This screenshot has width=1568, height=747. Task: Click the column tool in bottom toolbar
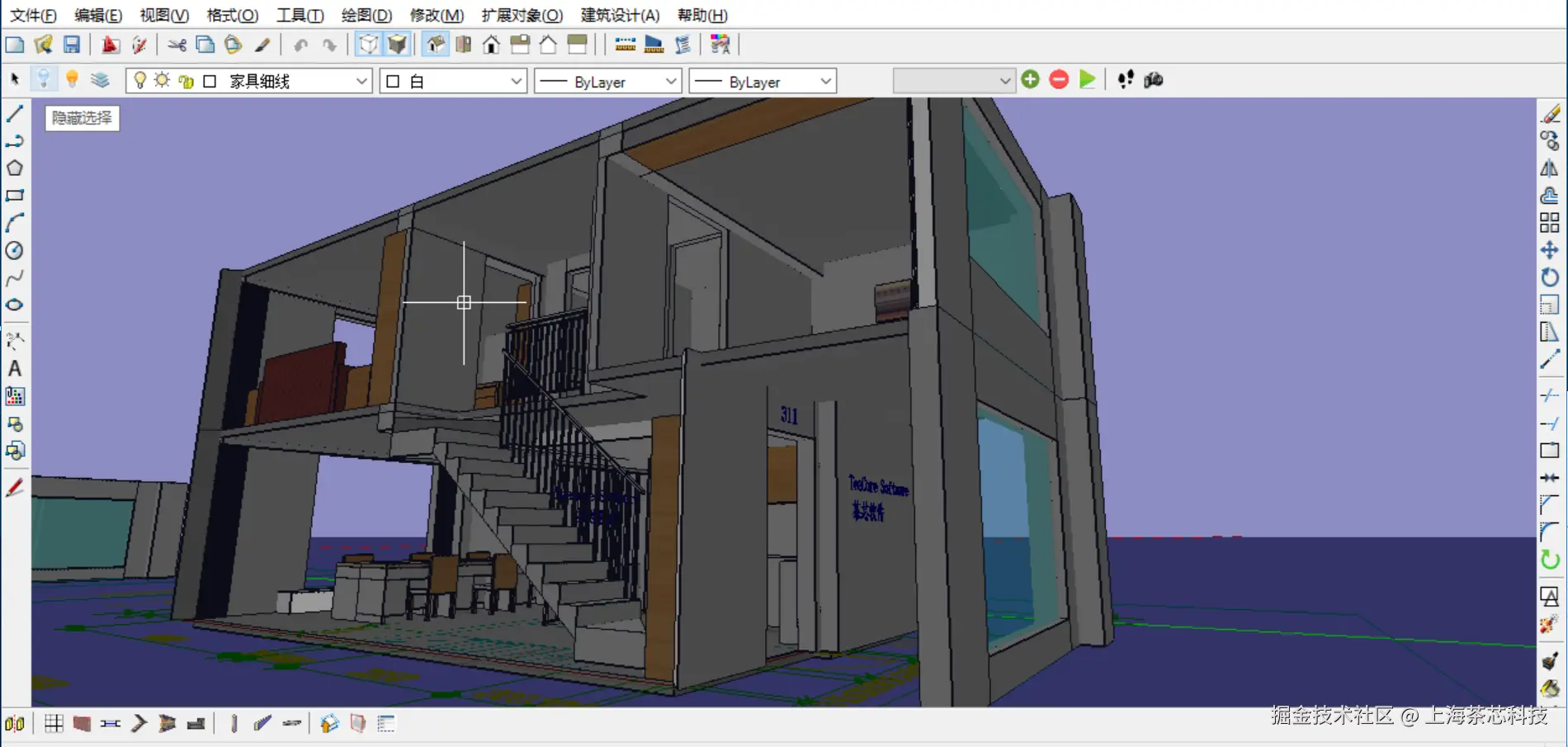pyautogui.click(x=234, y=724)
